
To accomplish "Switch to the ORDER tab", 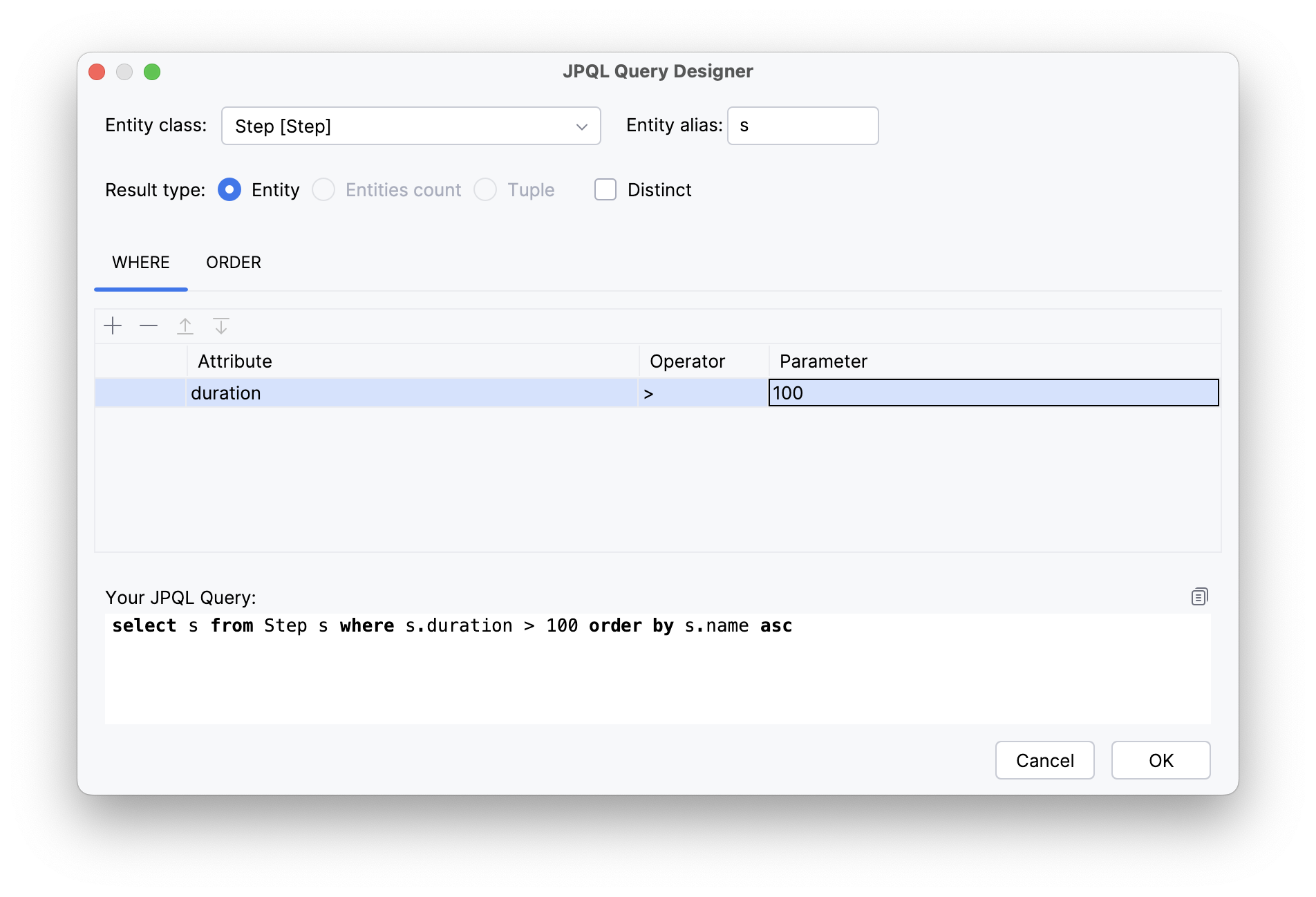I will pyautogui.click(x=234, y=263).
